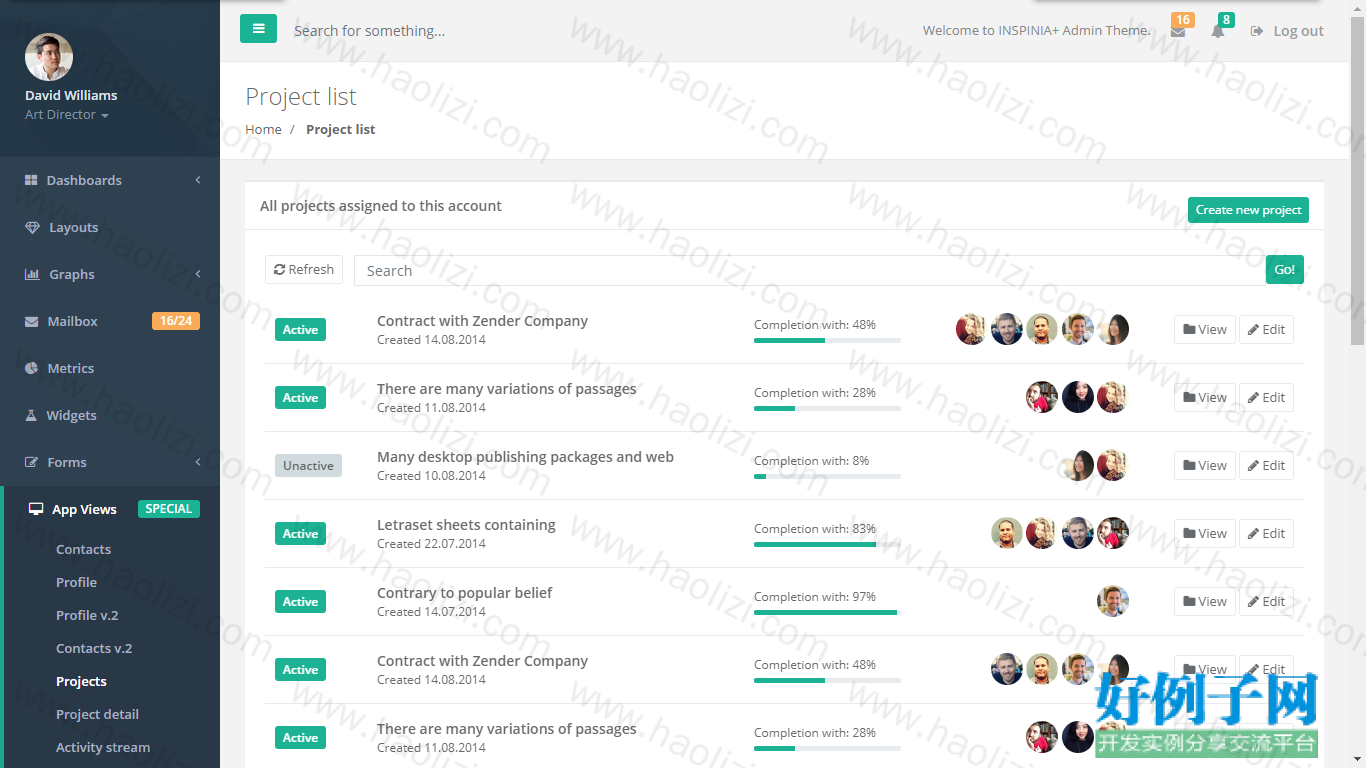Click the Log out link
This screenshot has height=768, width=1366.
(x=1287, y=31)
